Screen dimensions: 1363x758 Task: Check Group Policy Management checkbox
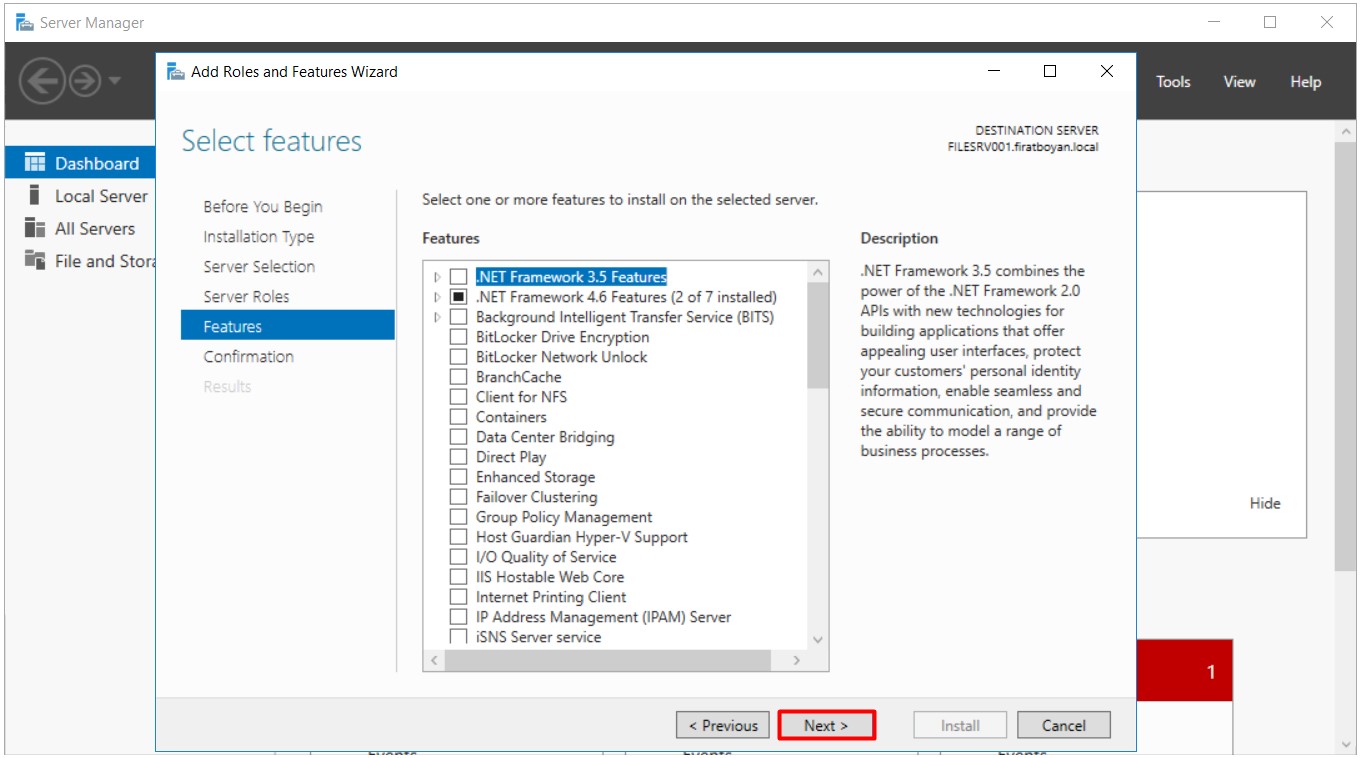pos(458,517)
